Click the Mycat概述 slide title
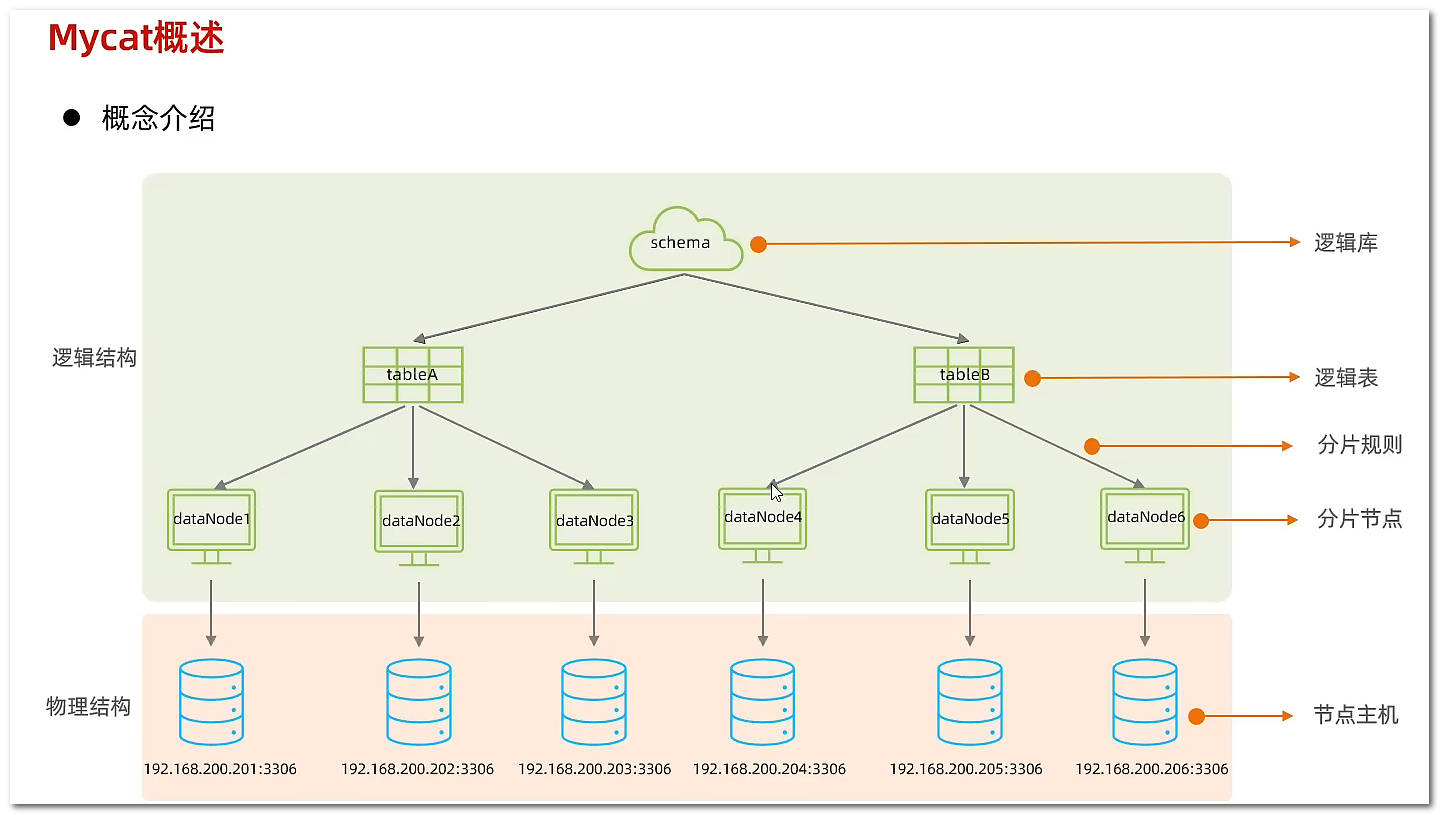The width and height of the screenshot is (1440, 815). point(136,38)
